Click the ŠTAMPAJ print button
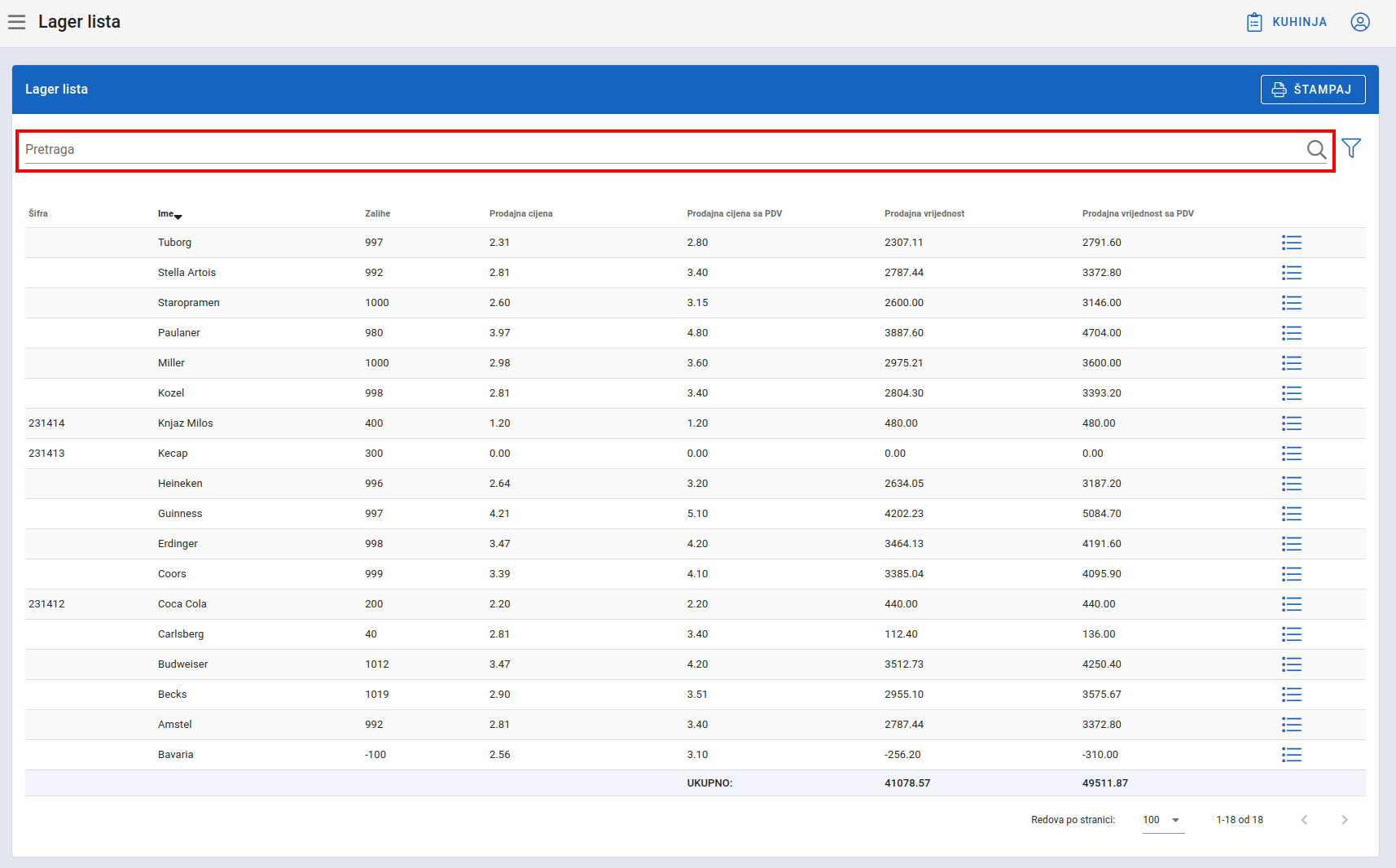1396x868 pixels. [1313, 90]
